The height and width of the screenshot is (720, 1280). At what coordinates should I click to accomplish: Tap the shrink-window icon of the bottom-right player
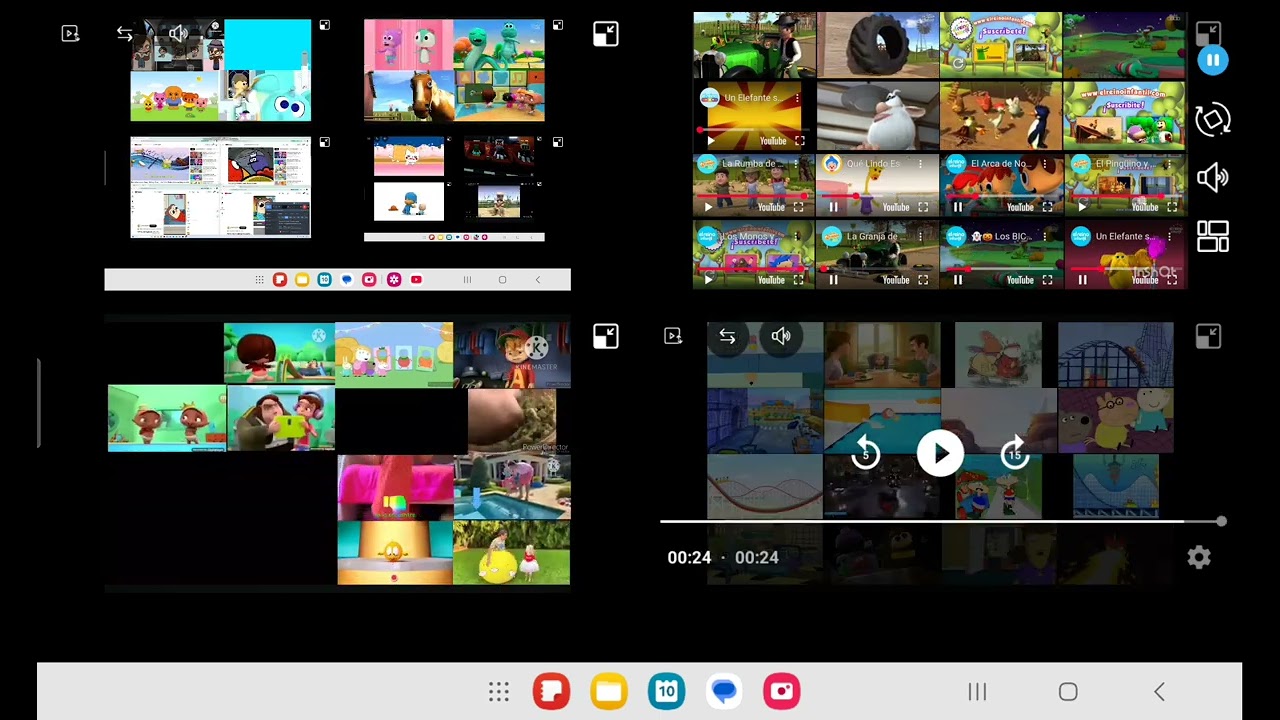tap(1208, 337)
